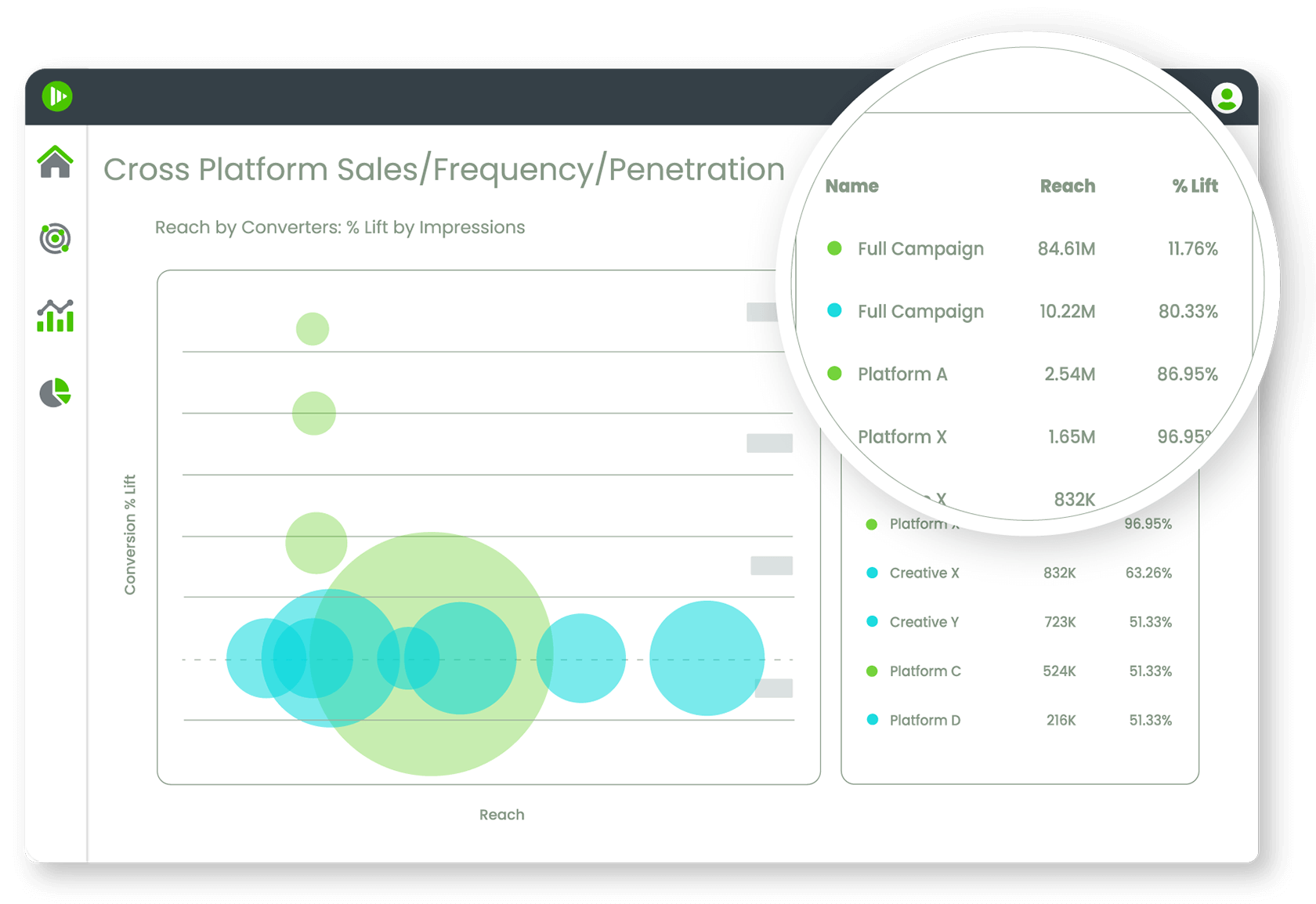Click the 86.95% lift value
The height and width of the screenshot is (904, 1316).
point(1188,374)
